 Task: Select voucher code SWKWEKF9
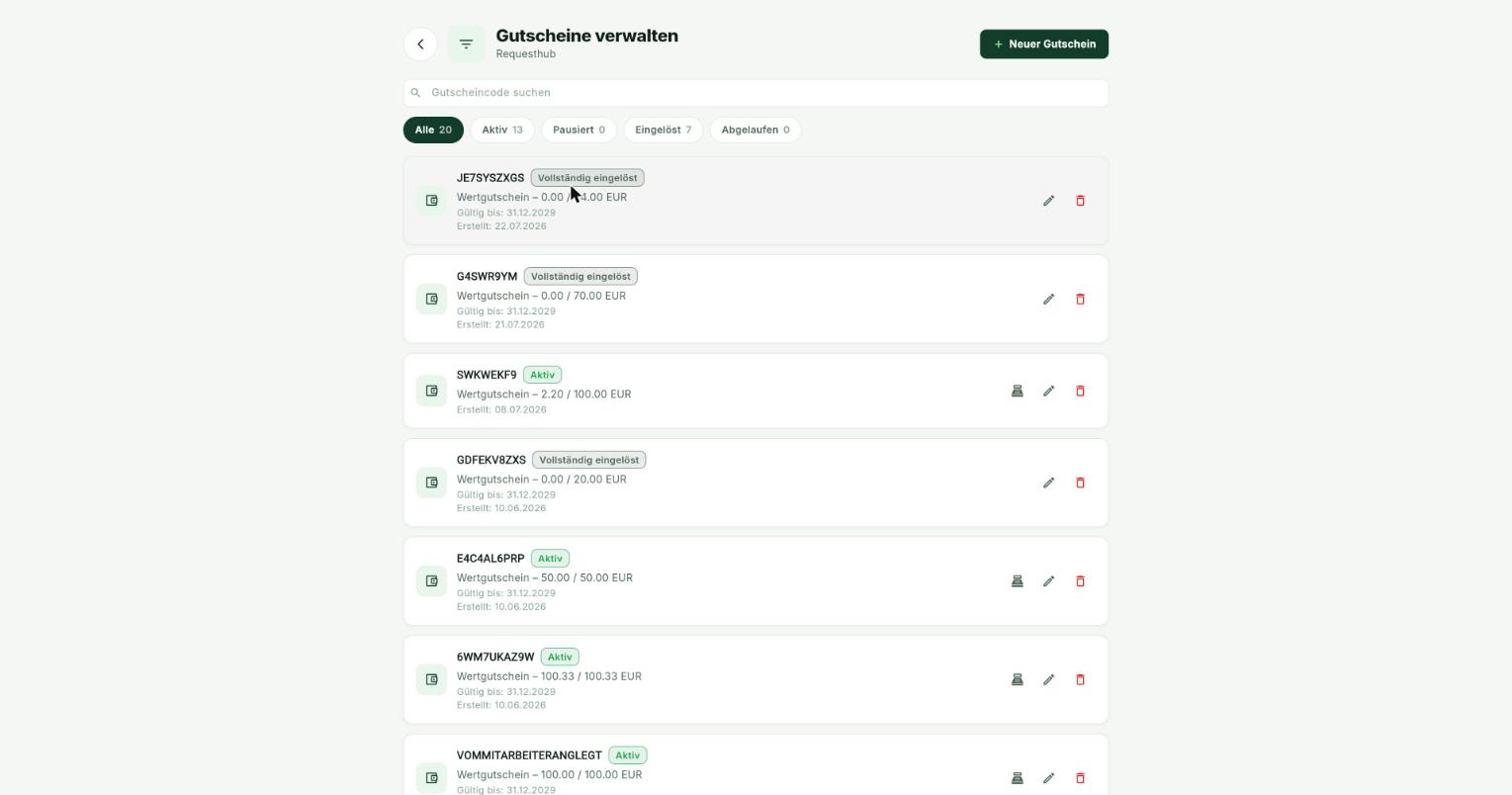tap(487, 375)
